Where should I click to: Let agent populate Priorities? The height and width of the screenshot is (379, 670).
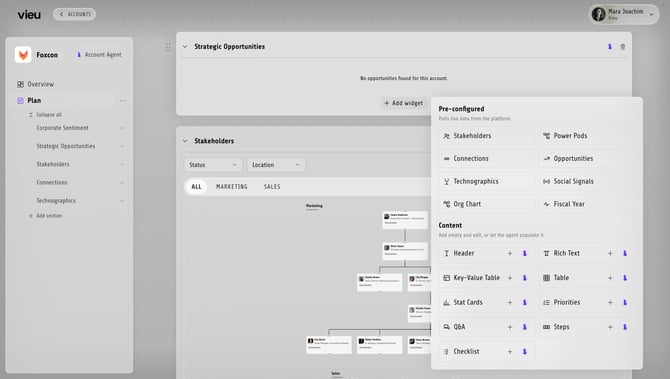point(625,303)
